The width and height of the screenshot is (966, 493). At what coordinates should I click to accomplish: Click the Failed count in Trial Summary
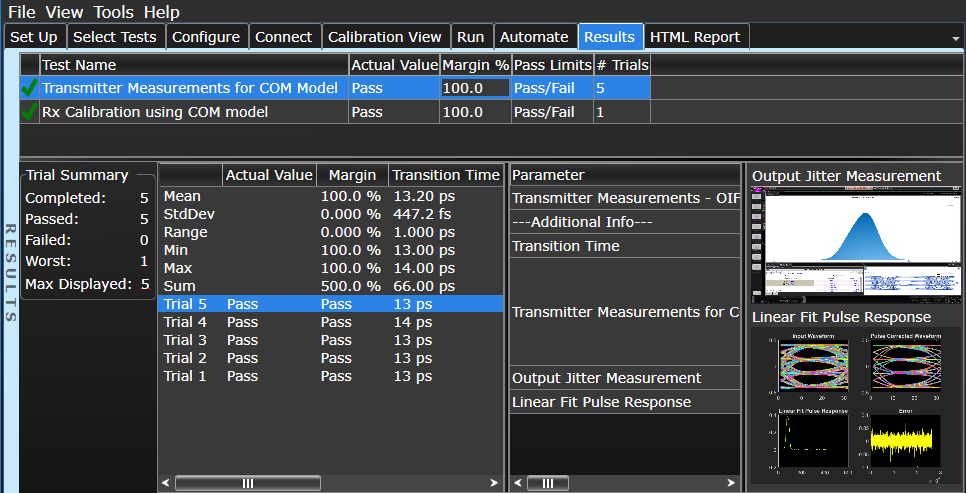click(x=144, y=240)
